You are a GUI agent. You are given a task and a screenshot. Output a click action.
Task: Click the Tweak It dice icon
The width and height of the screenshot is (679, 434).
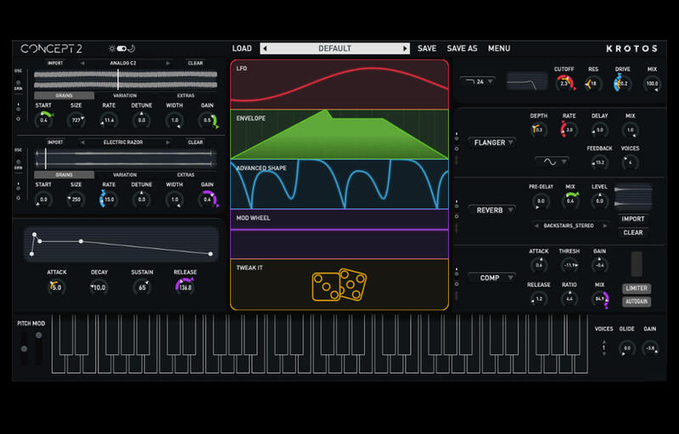pyautogui.click(x=339, y=285)
